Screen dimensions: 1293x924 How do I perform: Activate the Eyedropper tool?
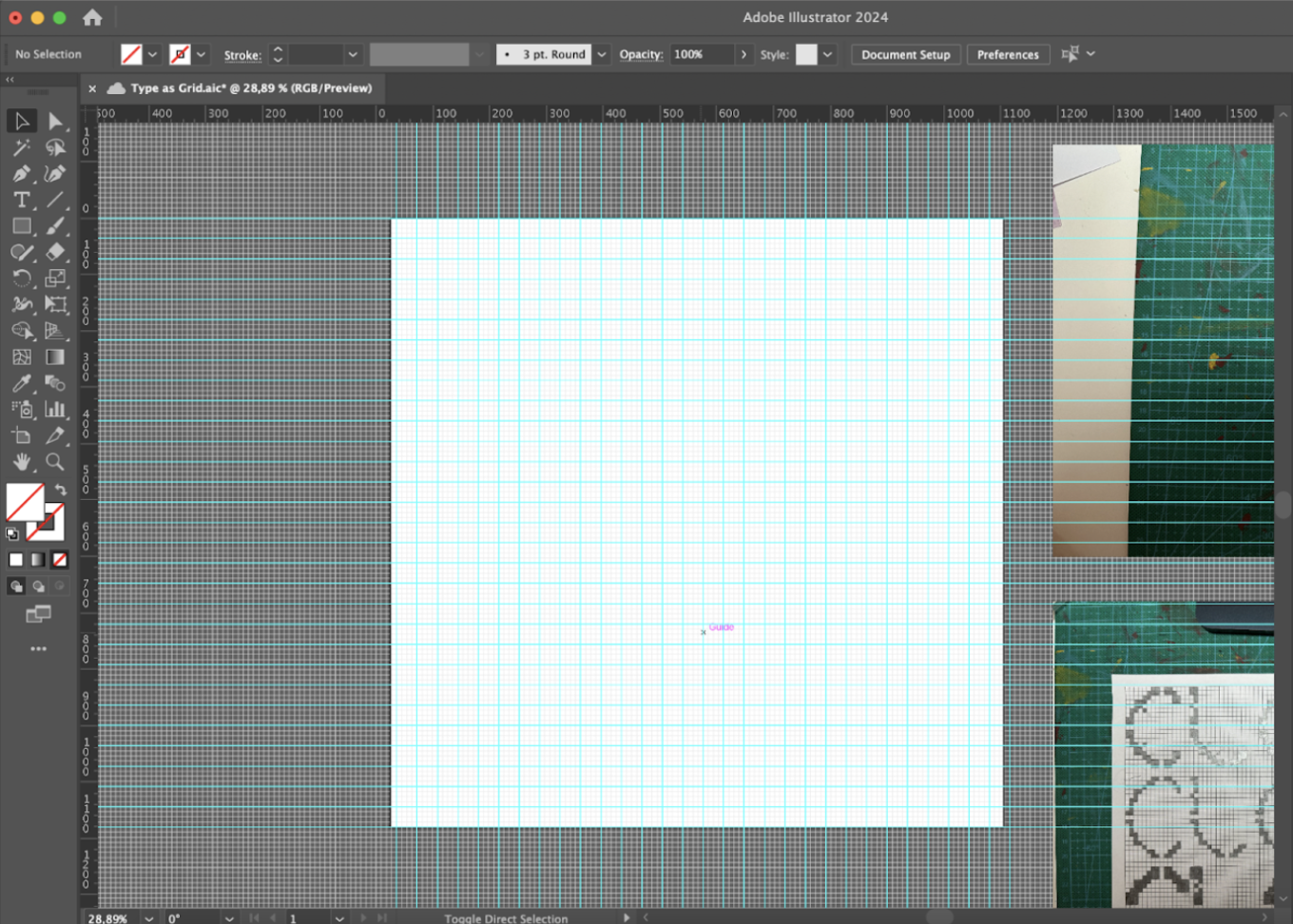21,383
